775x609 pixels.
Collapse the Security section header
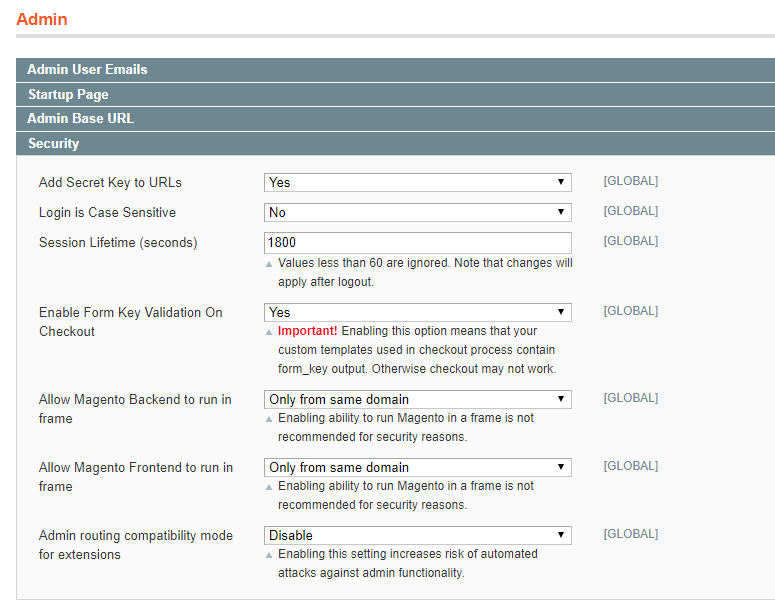pos(54,144)
